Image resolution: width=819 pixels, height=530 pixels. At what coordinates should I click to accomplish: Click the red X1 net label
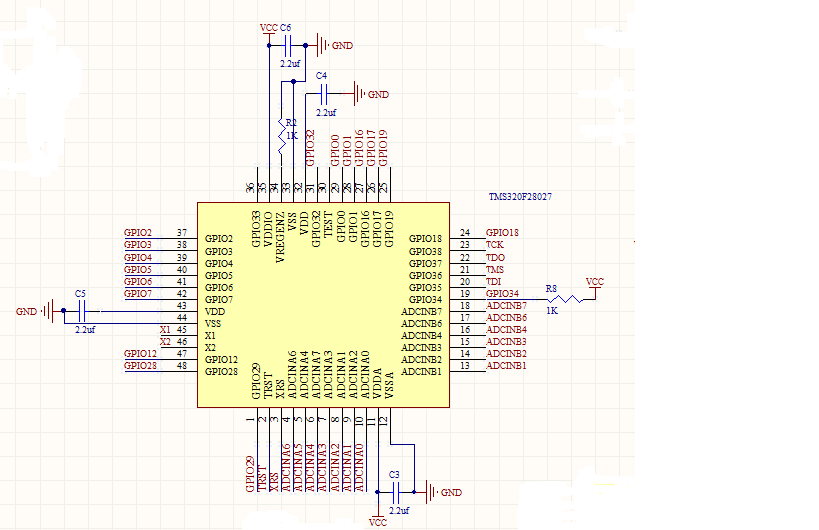(166, 329)
